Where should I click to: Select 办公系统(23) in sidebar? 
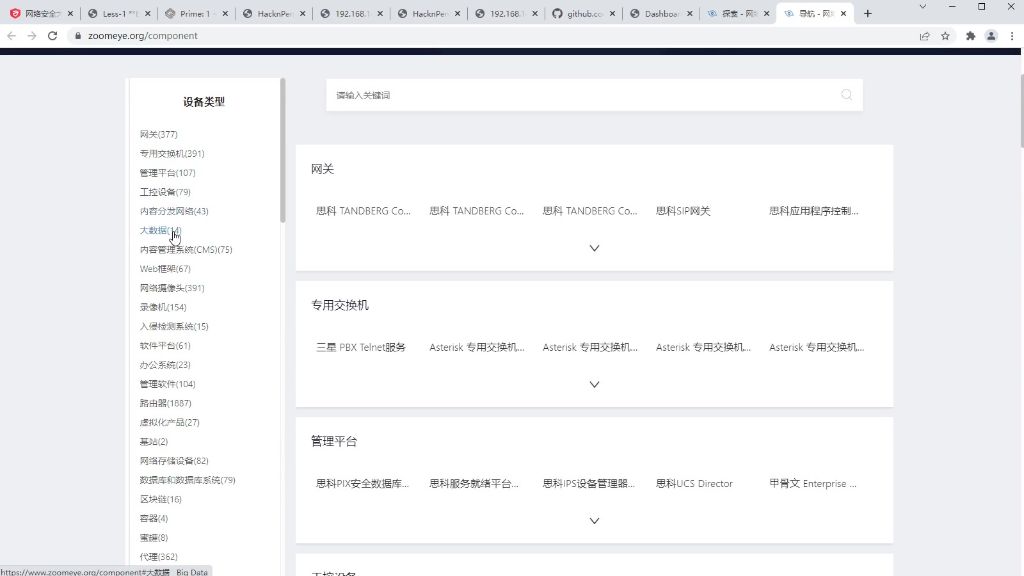pos(165,365)
